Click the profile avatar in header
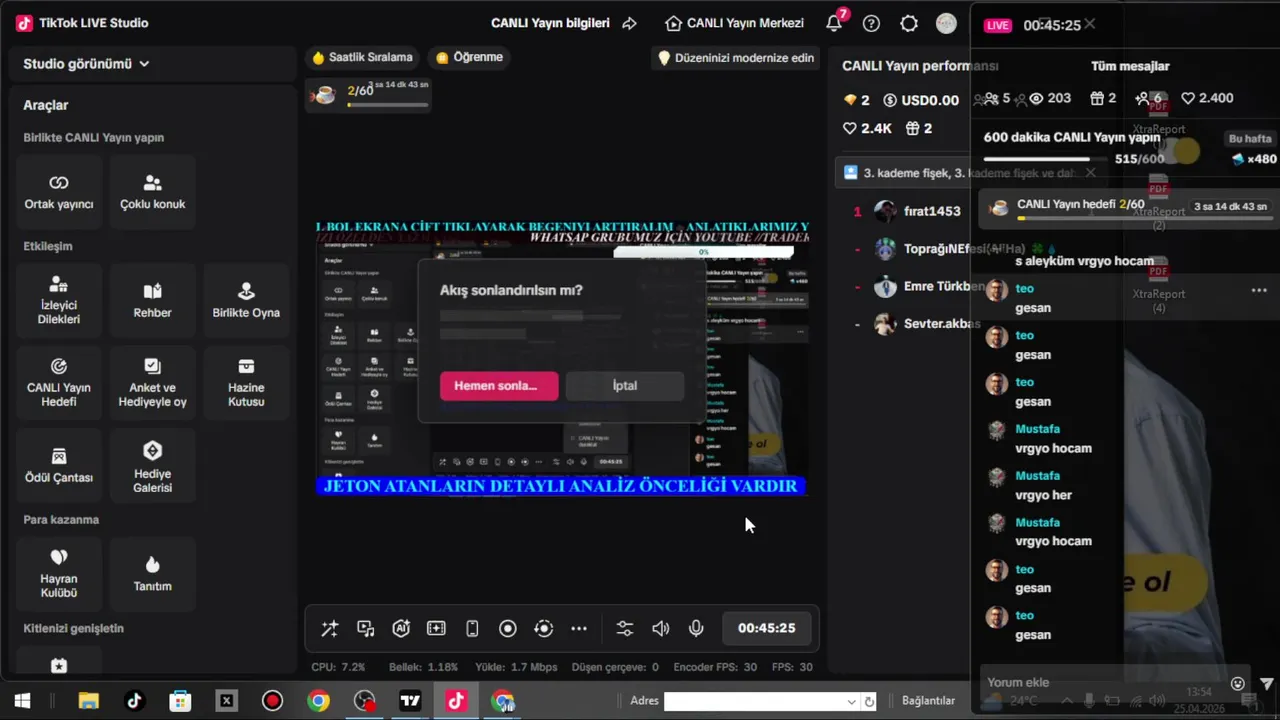This screenshot has width=1280, height=720. coord(946,23)
